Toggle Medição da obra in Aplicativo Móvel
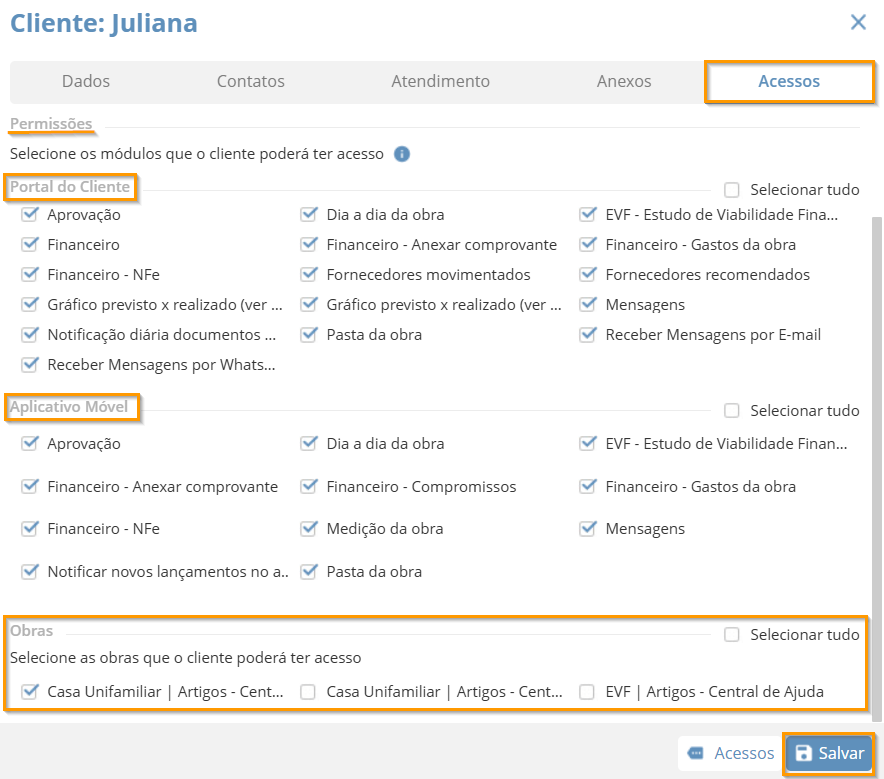Viewport: 884px width, 779px height. coord(308,529)
